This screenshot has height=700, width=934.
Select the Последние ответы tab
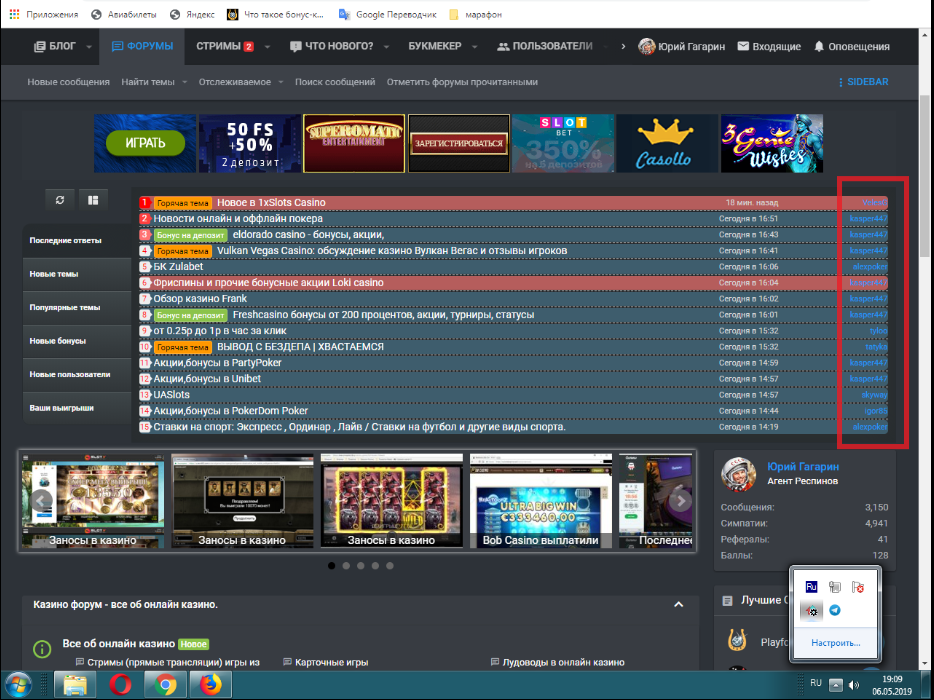point(77,241)
